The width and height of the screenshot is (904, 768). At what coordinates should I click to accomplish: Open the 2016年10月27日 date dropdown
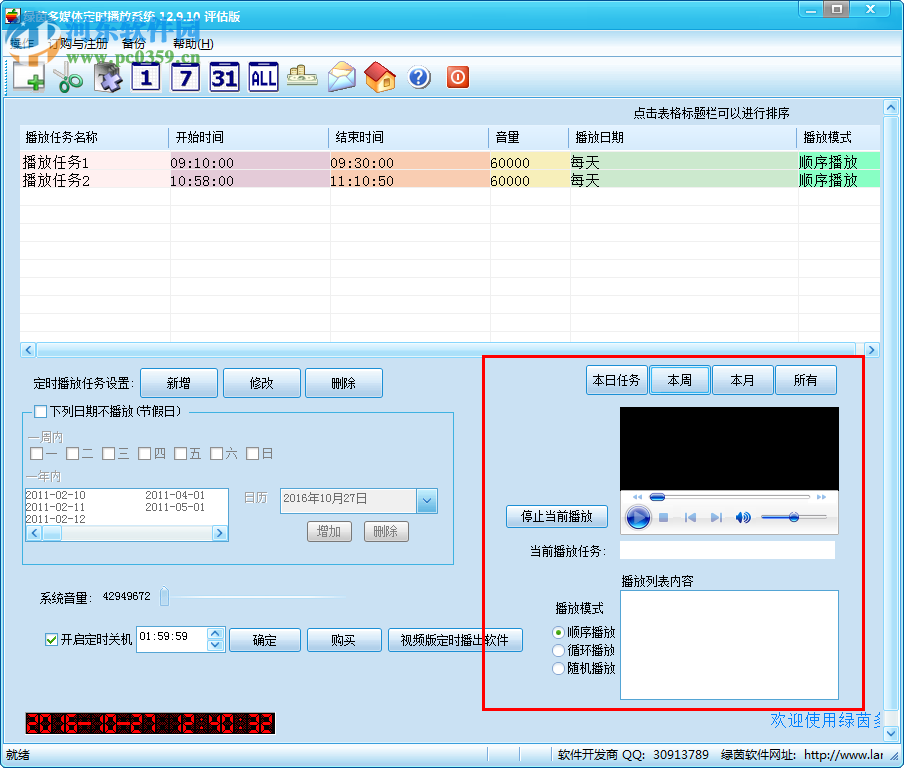tap(429, 499)
